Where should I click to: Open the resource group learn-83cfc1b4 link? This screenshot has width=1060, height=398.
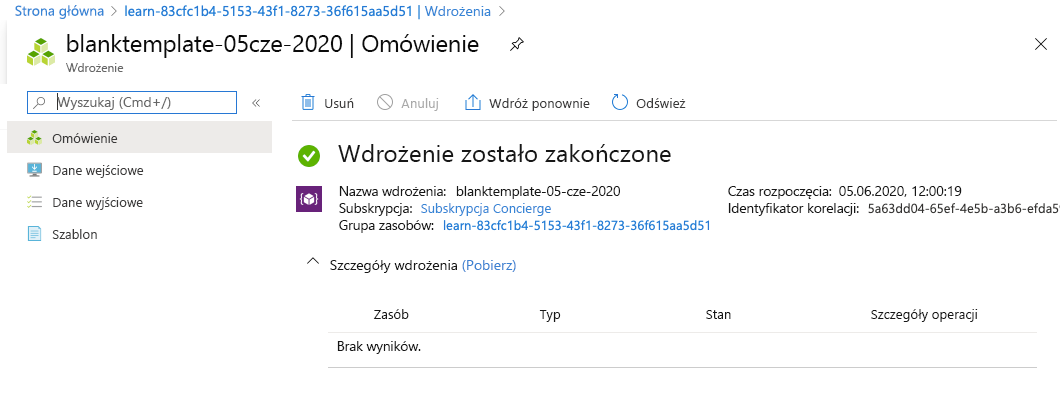point(577,226)
